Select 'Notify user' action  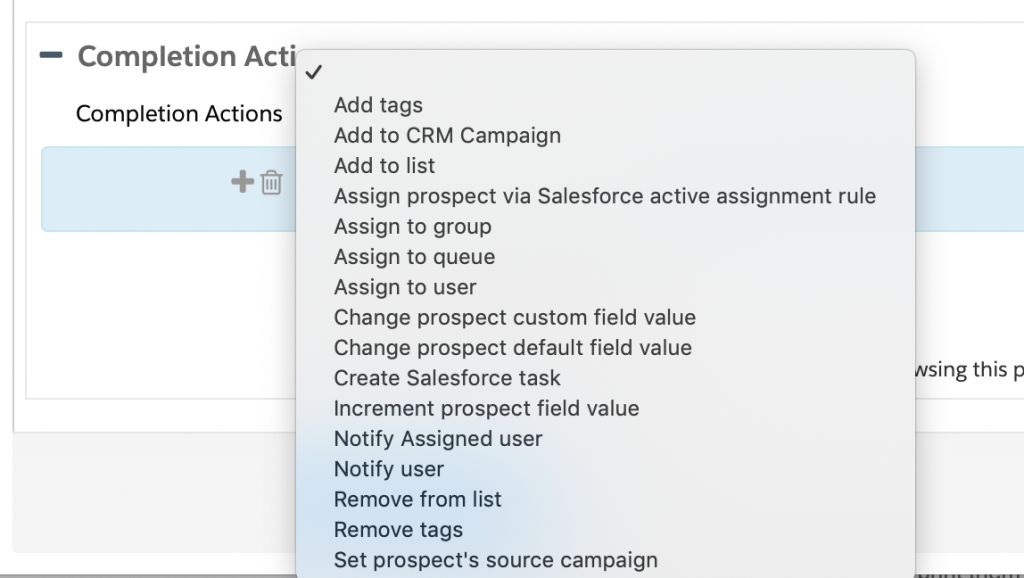click(388, 469)
